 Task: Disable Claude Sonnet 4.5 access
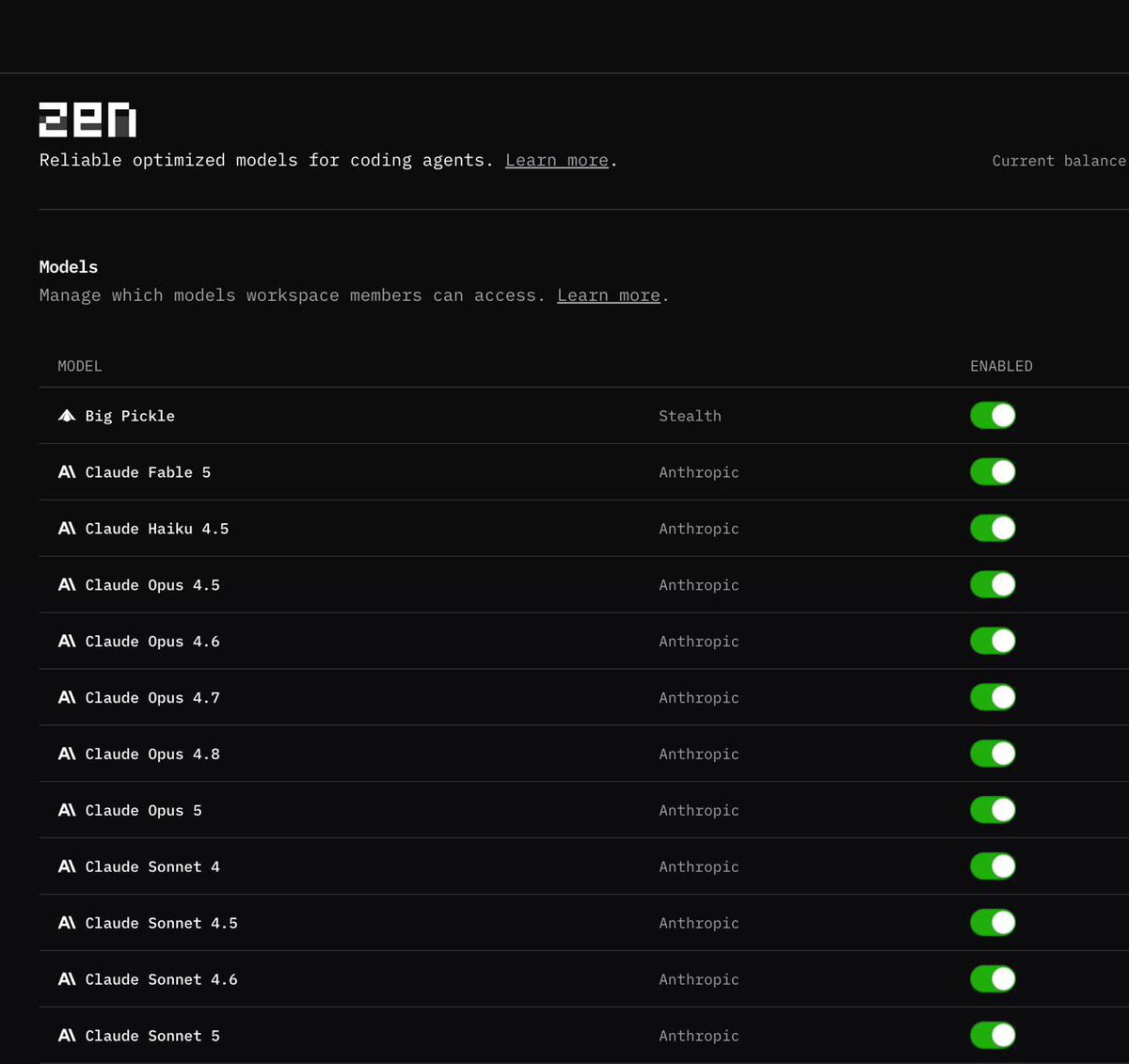click(x=993, y=923)
